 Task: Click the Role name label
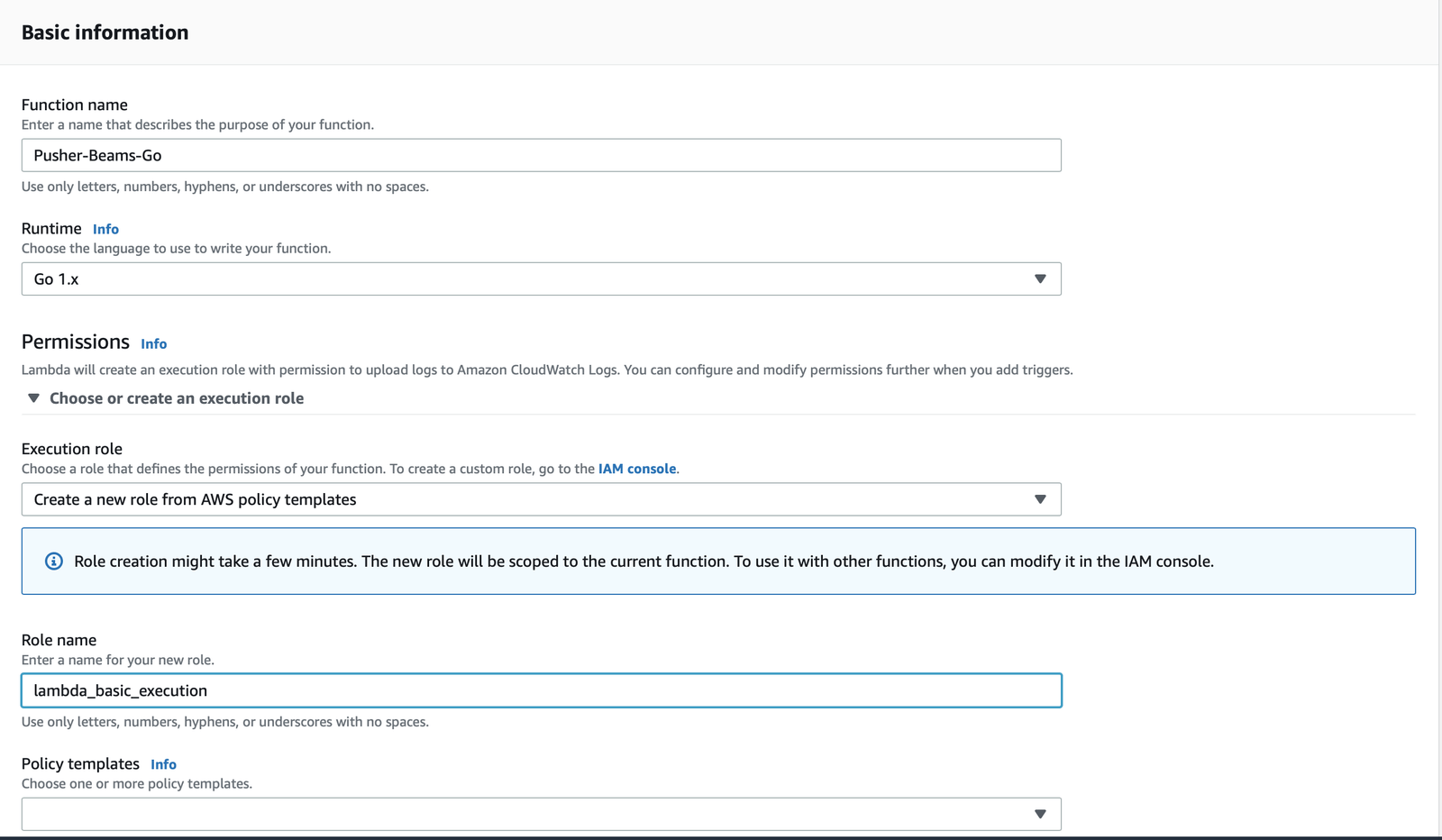pos(59,640)
